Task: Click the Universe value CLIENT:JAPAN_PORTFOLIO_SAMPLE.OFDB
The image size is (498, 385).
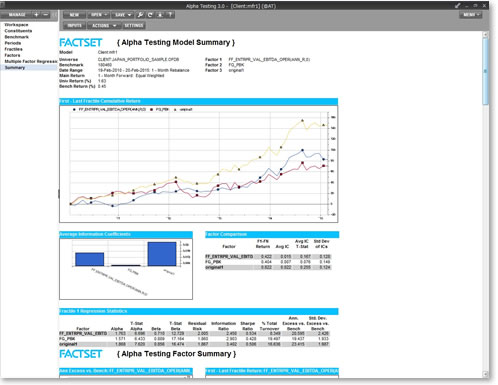Action: pyautogui.click(x=138, y=59)
